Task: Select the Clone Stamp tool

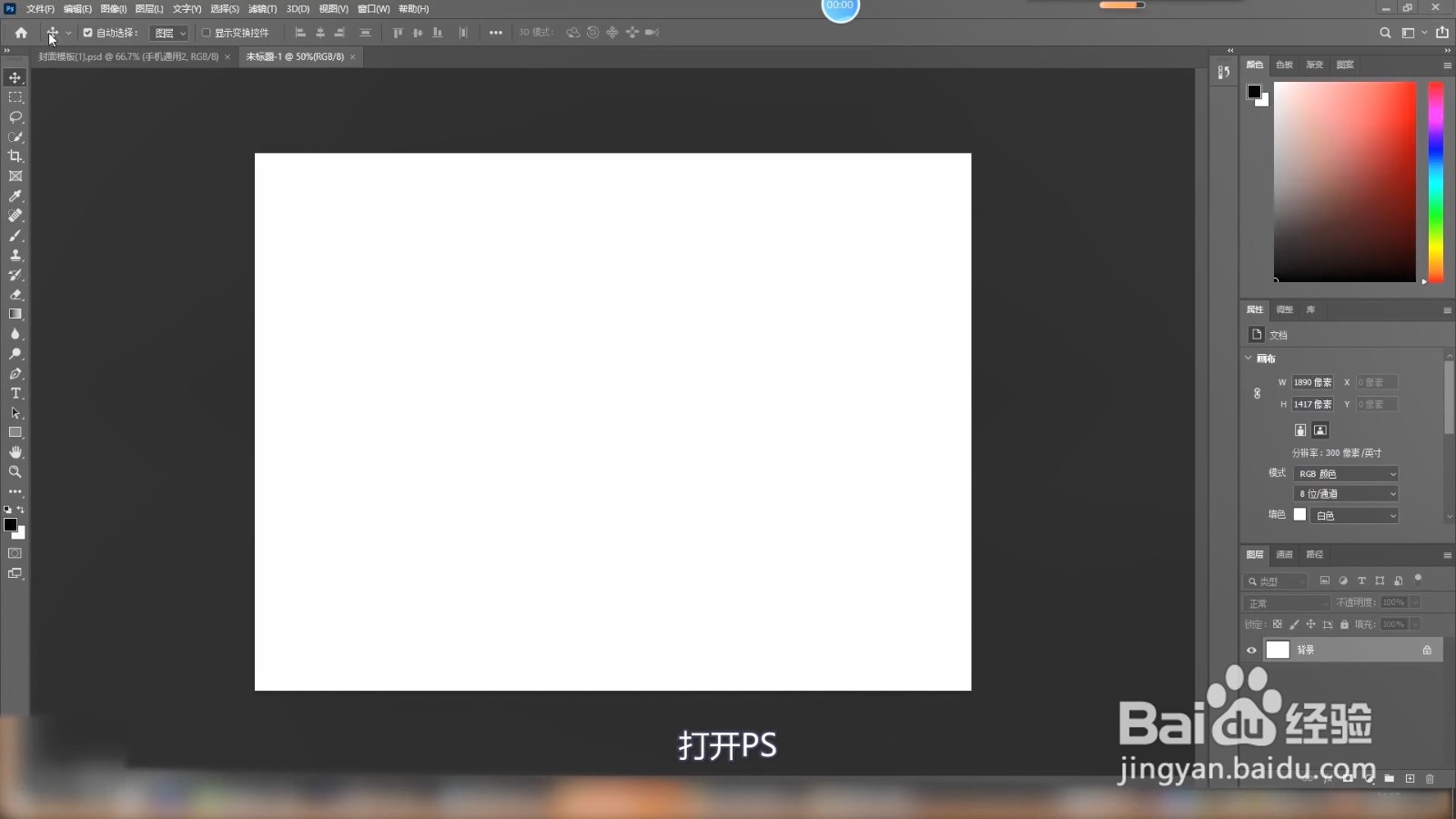Action: (x=15, y=256)
